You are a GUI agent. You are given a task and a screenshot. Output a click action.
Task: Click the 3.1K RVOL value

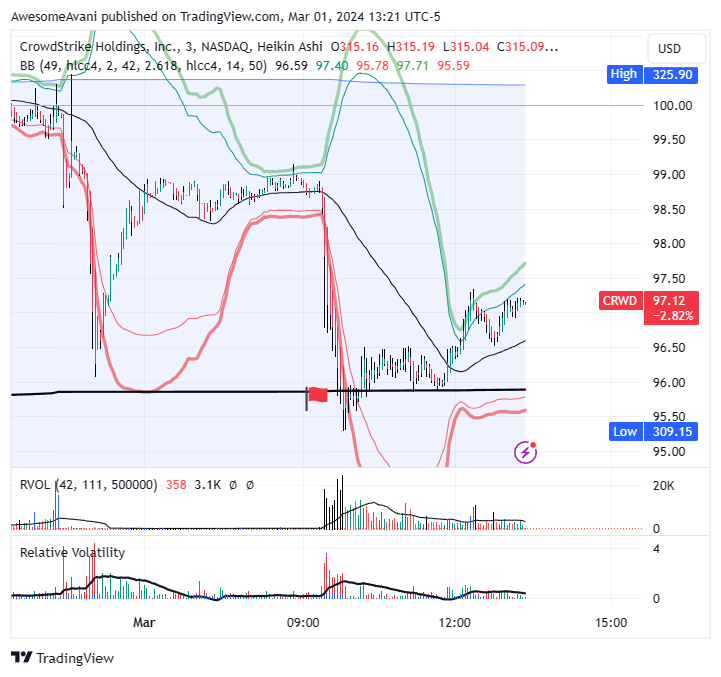(x=207, y=485)
